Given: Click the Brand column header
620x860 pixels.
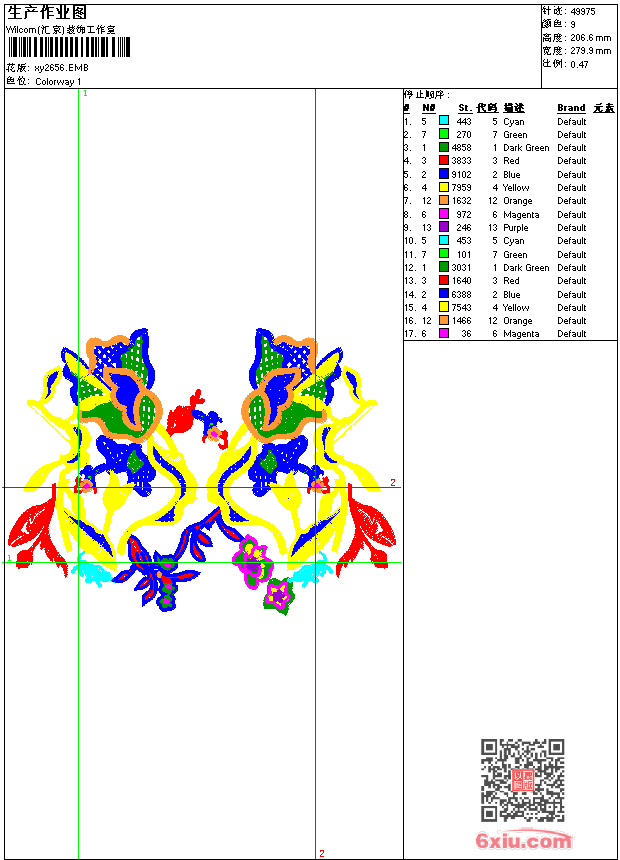Looking at the screenshot, I should 571,108.
